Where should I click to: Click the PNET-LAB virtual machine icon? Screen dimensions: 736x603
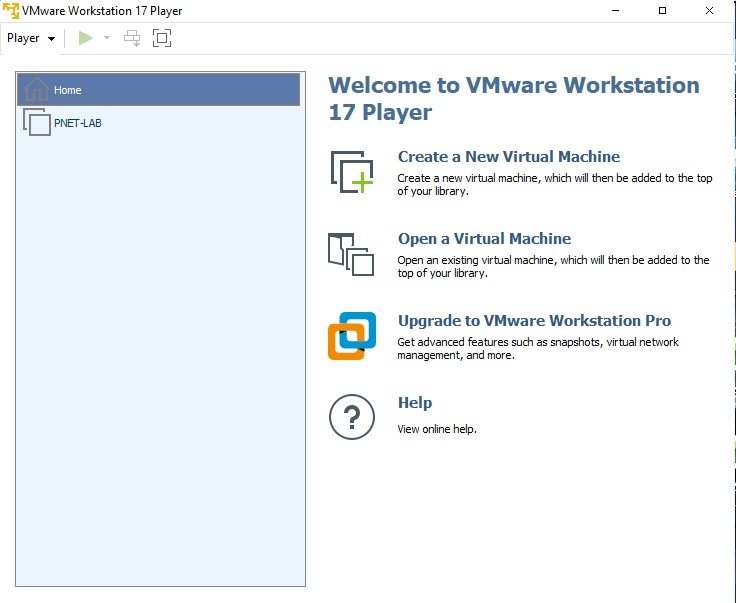(36, 123)
